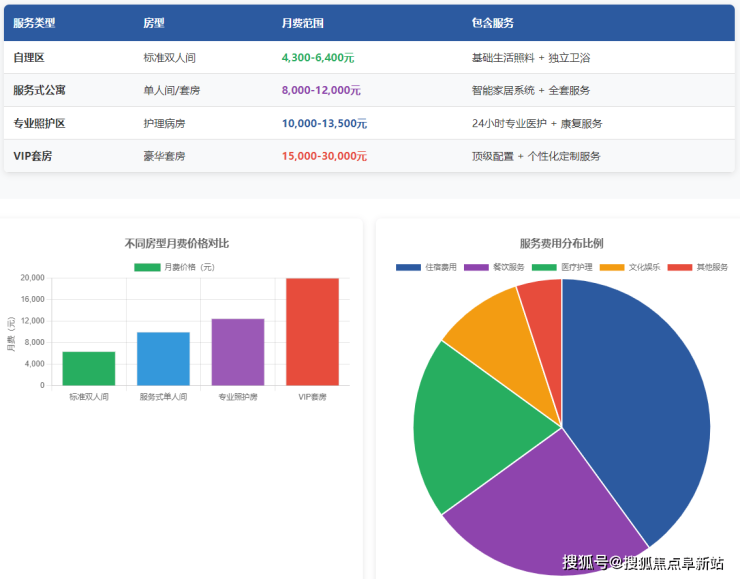Select the 自理区 table row
The width and height of the screenshot is (740, 579).
(x=32, y=58)
